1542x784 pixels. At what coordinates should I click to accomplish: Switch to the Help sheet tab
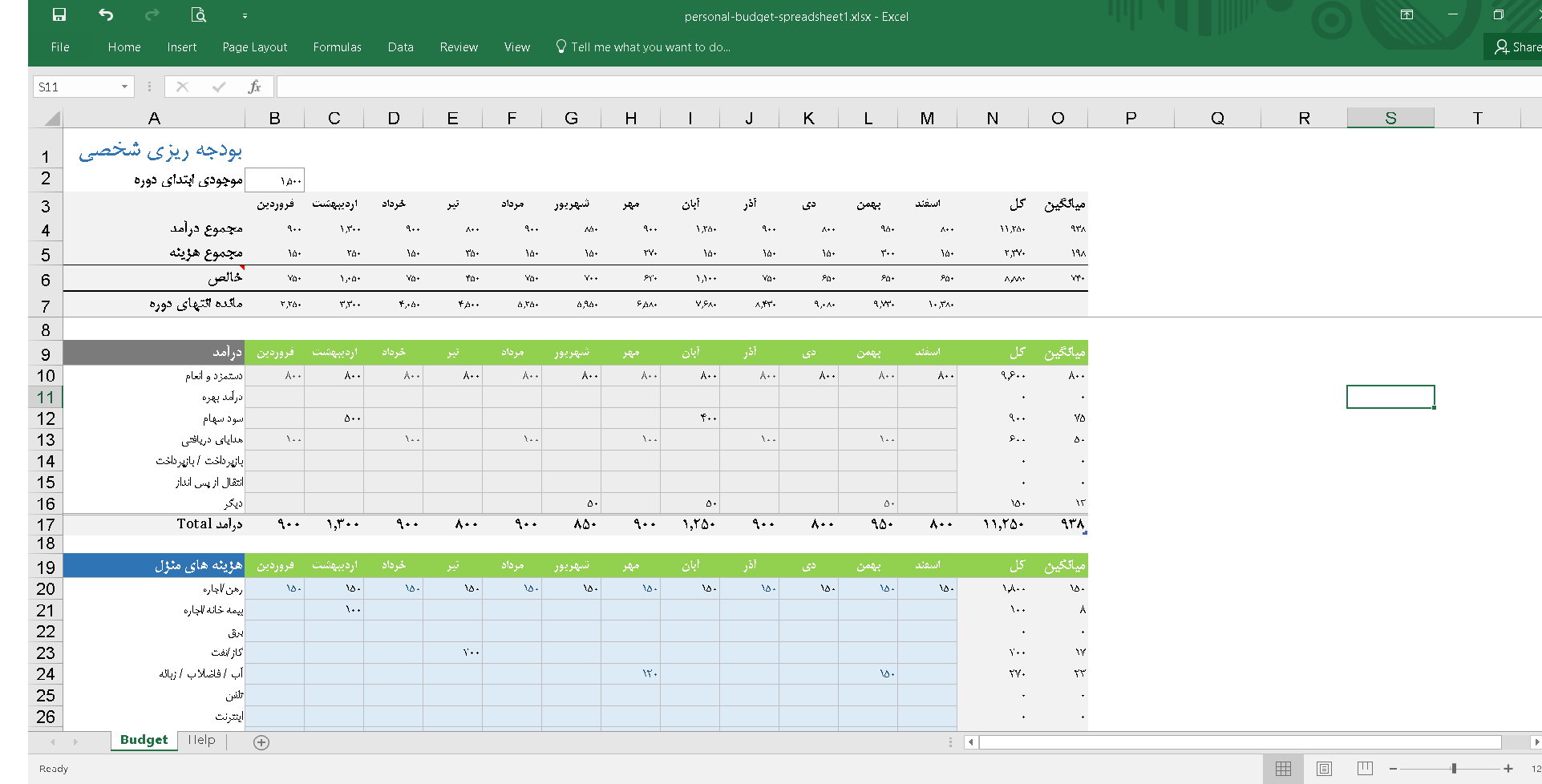(201, 740)
